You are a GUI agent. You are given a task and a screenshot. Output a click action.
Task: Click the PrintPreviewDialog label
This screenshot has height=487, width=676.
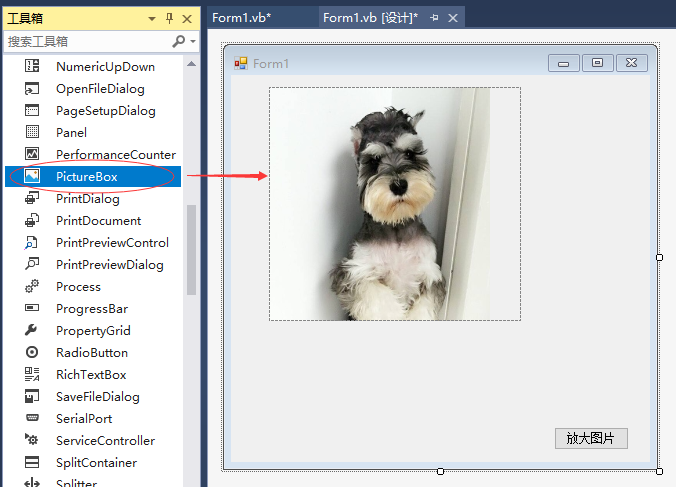pos(110,265)
